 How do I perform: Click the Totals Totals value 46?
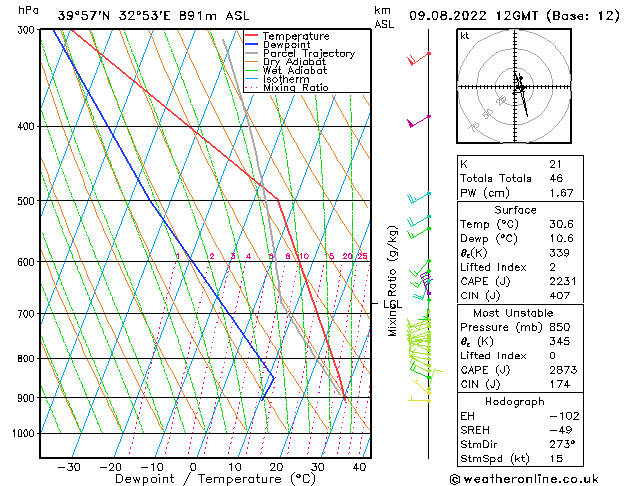556,178
